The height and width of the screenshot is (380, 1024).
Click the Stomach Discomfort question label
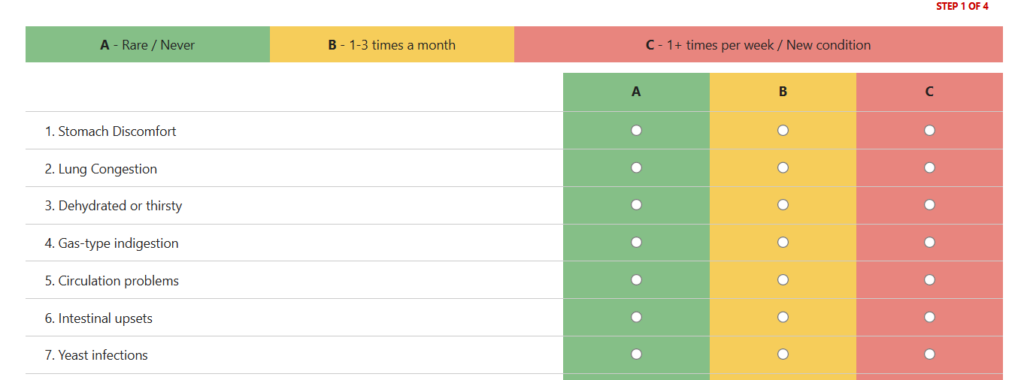point(110,131)
